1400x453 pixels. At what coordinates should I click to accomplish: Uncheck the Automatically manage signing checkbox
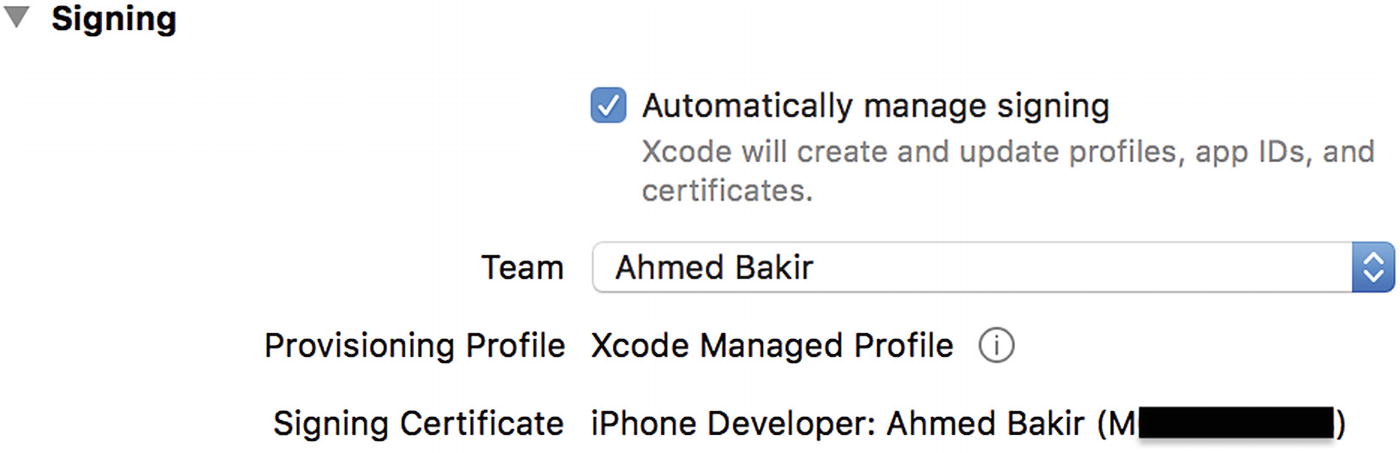(x=608, y=105)
